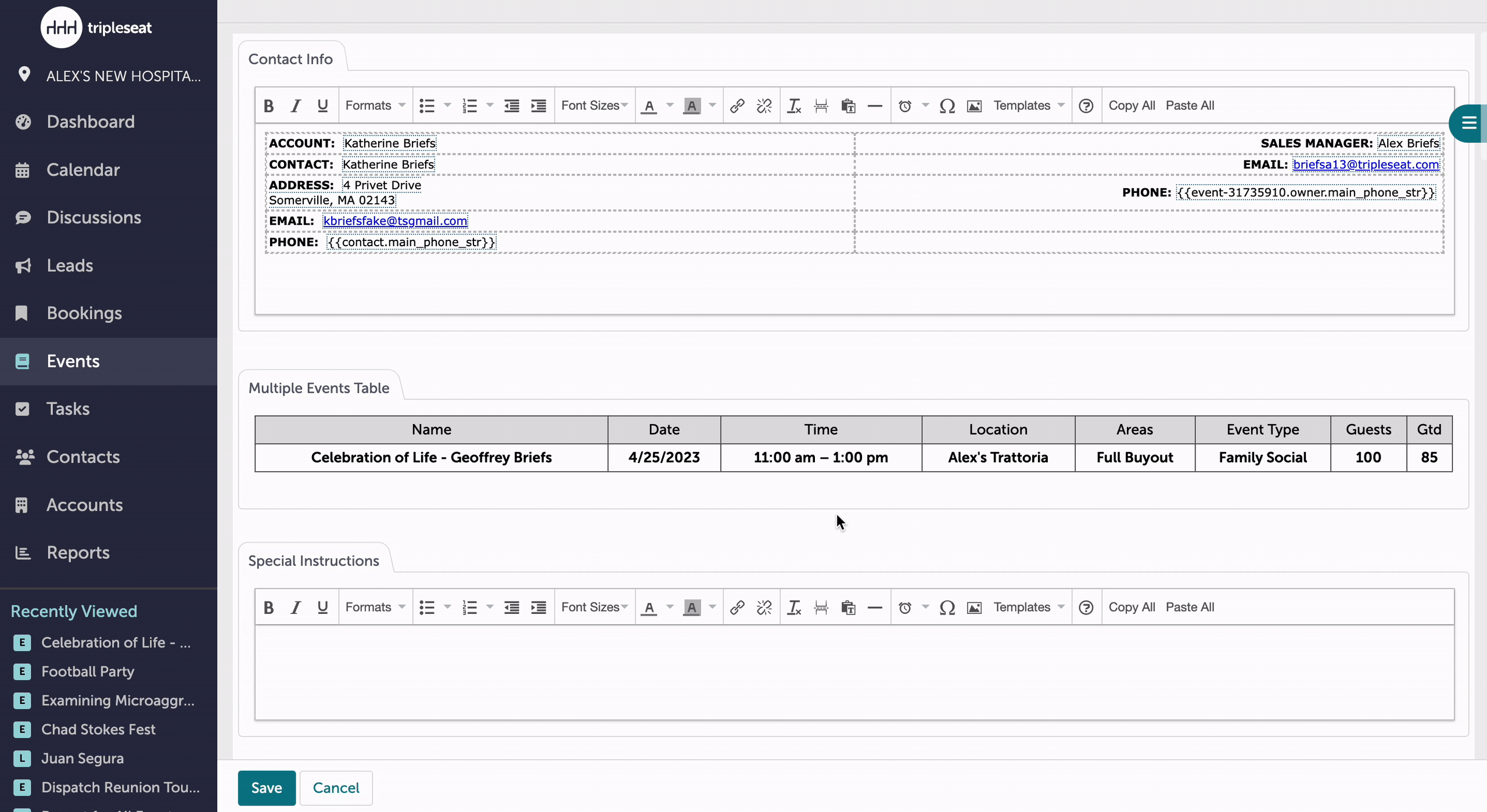This screenshot has width=1487, height=812.
Task: Apply text color in Contact Info toolbar
Action: click(x=649, y=106)
